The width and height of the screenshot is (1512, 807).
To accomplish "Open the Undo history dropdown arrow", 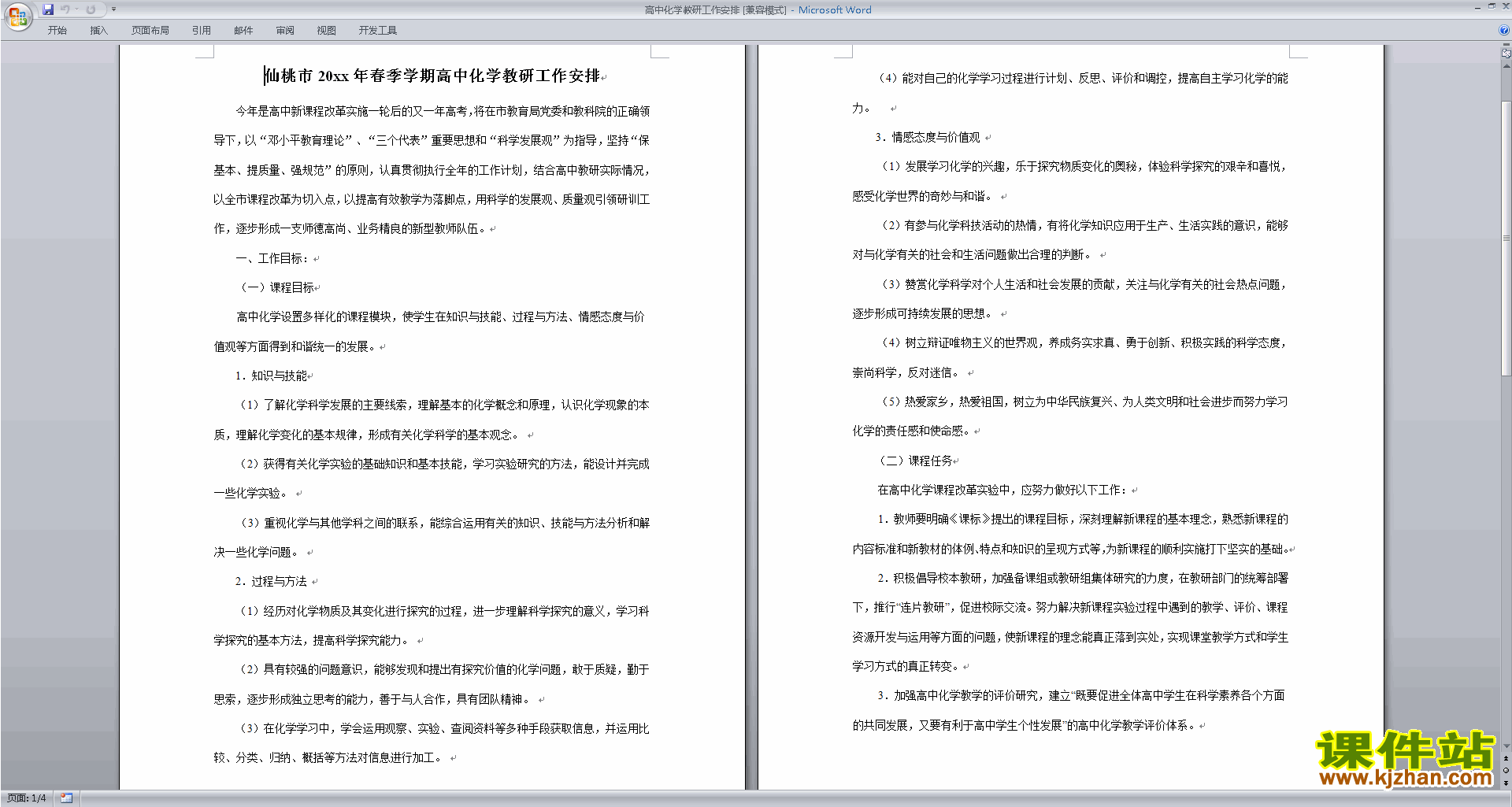I will click(76, 9).
